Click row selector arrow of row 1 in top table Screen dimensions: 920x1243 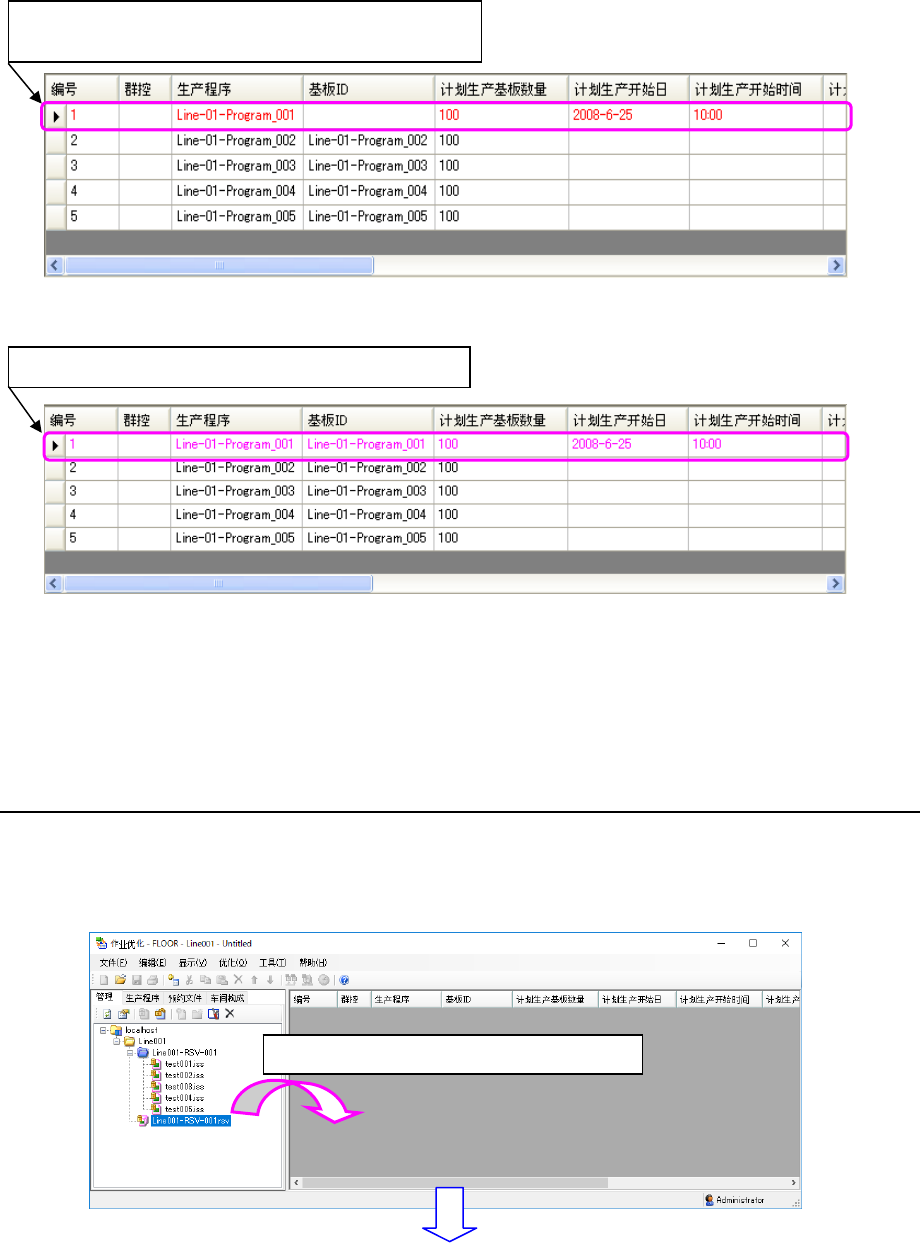click(x=56, y=116)
